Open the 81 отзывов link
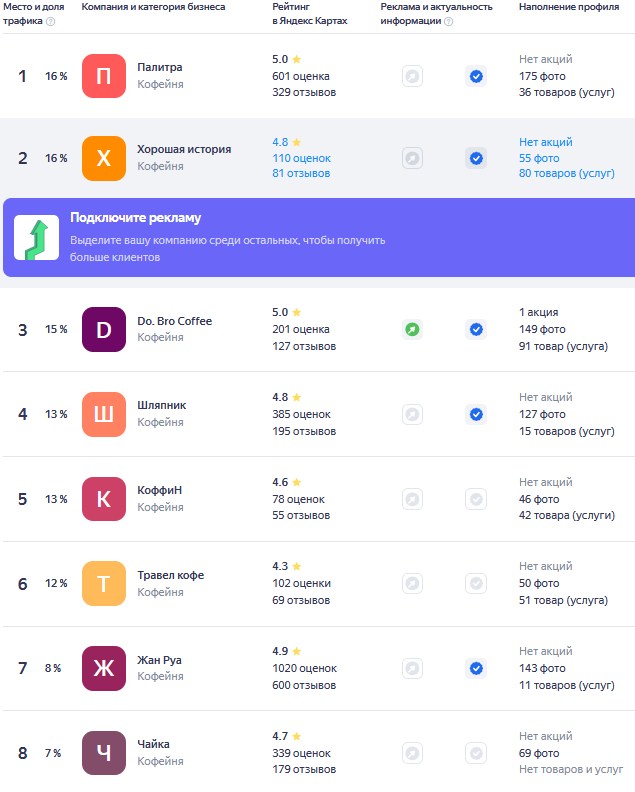This screenshot has height=792, width=635. [301, 173]
